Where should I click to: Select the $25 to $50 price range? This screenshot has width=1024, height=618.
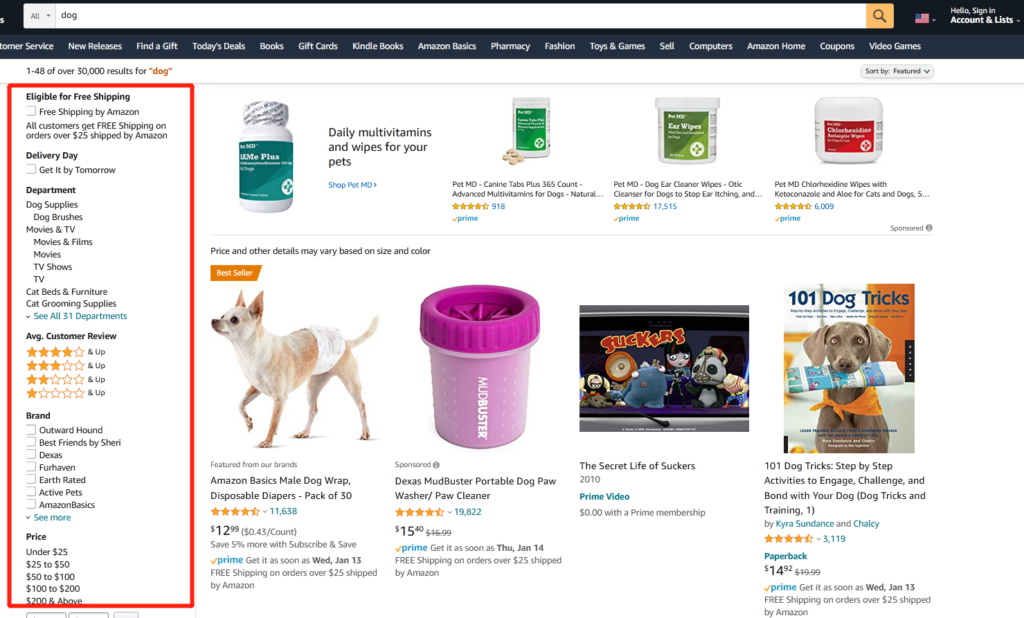pos(48,564)
